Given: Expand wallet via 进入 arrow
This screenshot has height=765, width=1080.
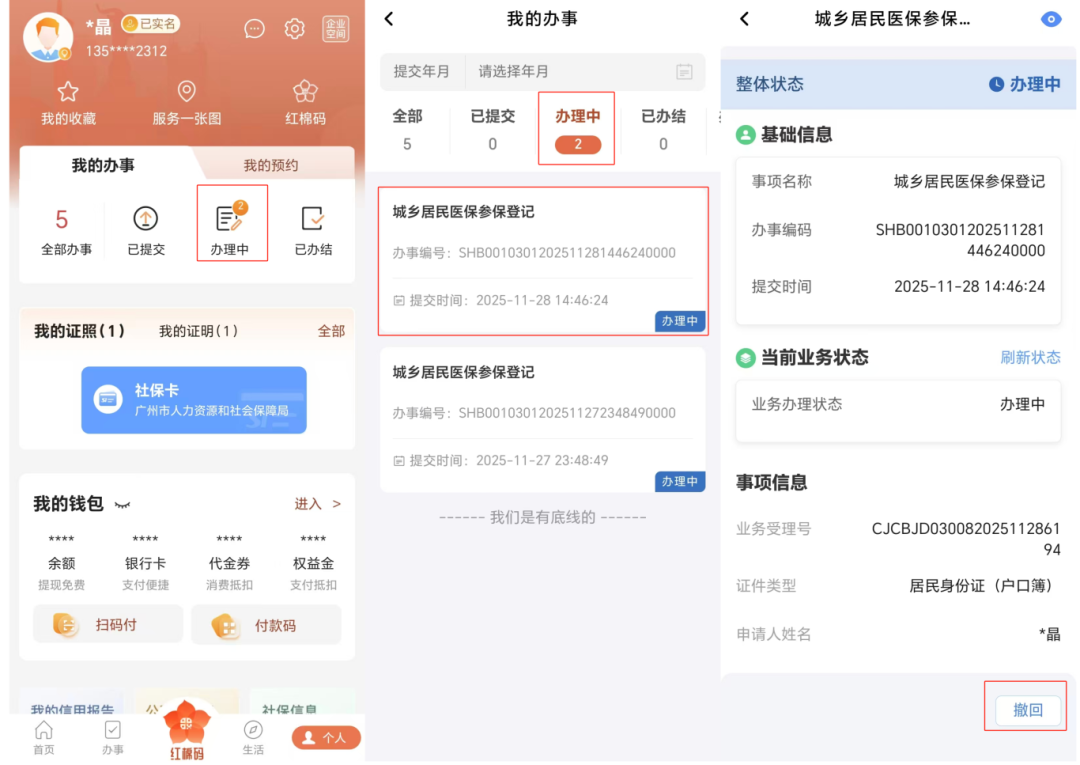Looking at the screenshot, I should coord(317,504).
